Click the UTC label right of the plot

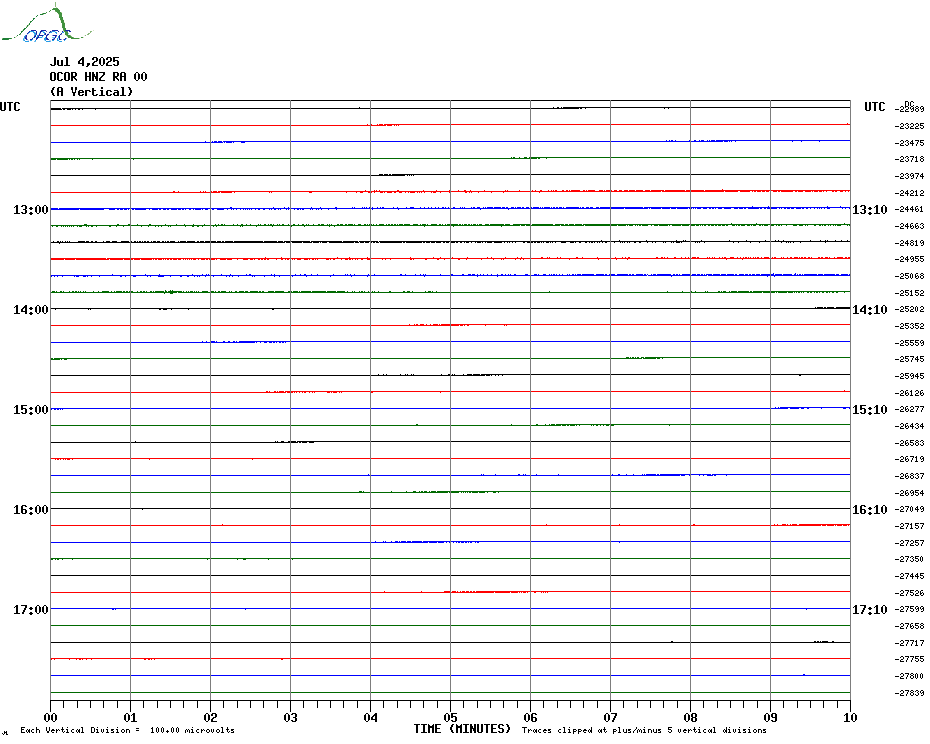874,107
